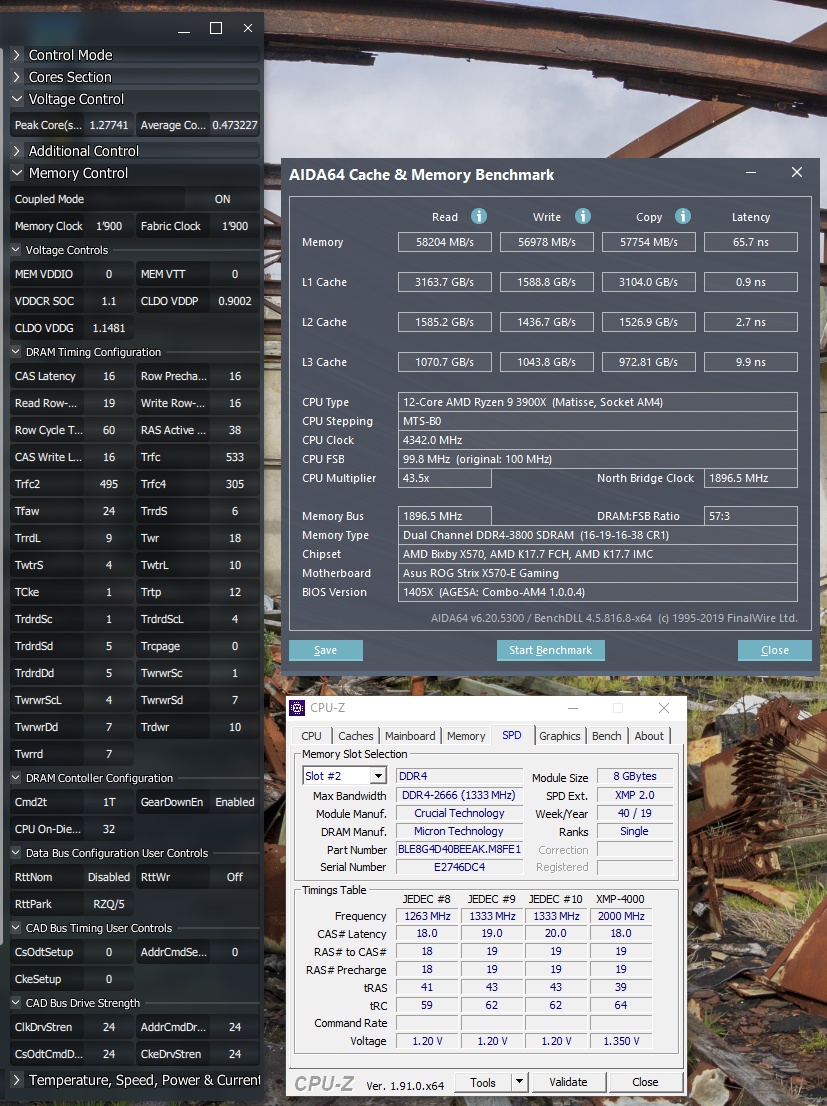The height and width of the screenshot is (1106, 827).
Task: Switch to the CPU tab in CPU-Z
Action: pos(311,736)
